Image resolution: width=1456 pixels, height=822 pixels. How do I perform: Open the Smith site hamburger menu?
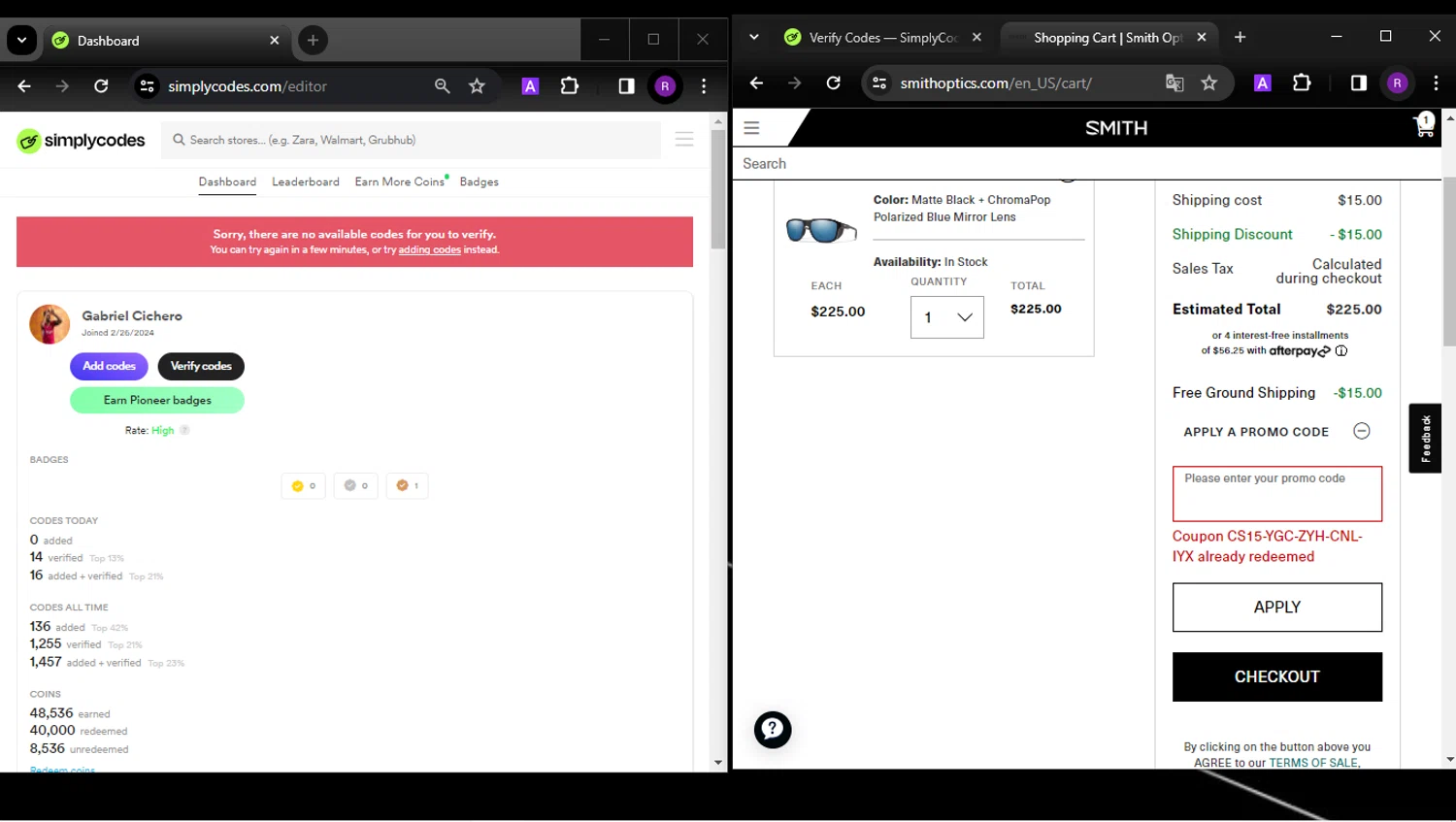coord(751,128)
